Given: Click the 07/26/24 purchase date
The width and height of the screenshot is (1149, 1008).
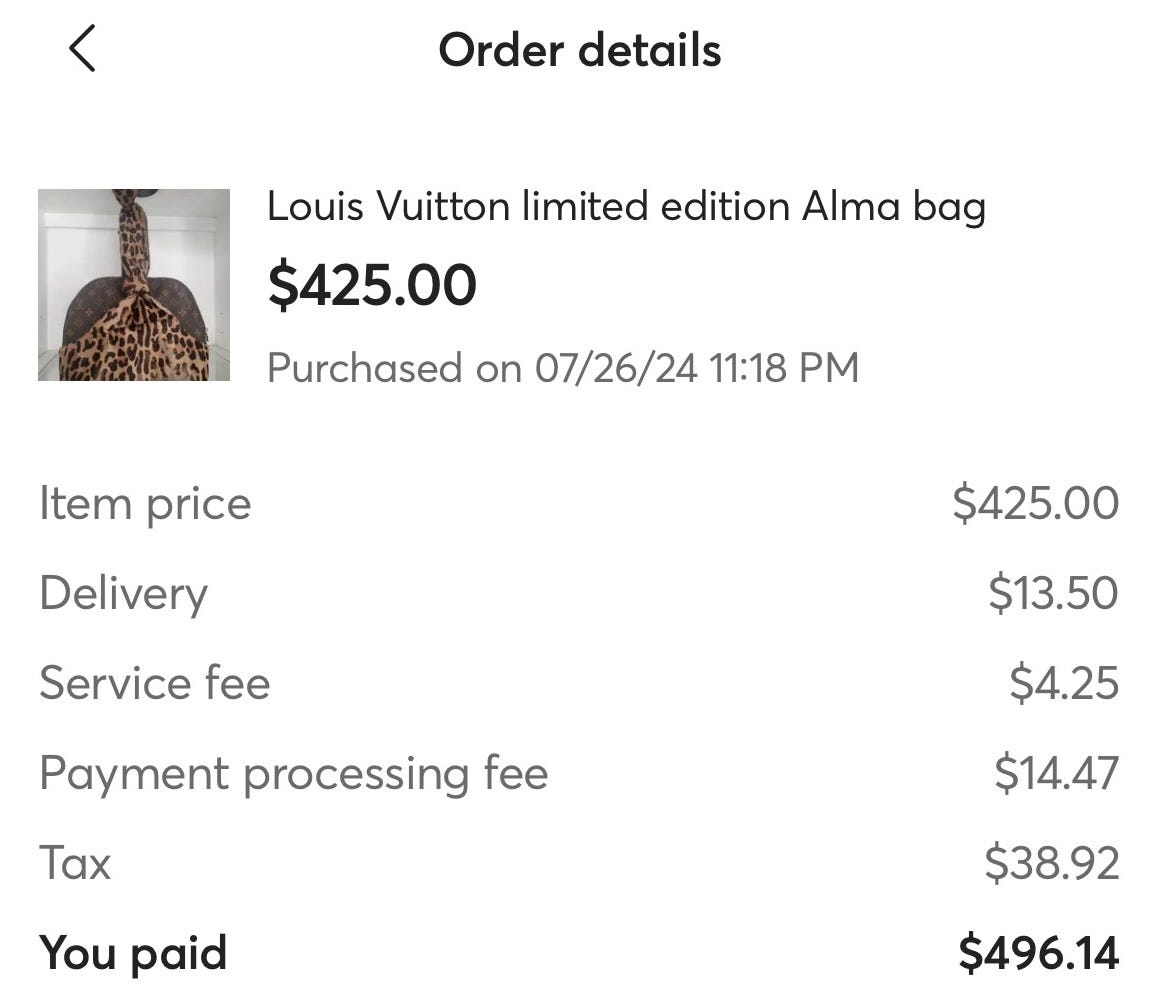Looking at the screenshot, I should pyautogui.click(x=616, y=368).
